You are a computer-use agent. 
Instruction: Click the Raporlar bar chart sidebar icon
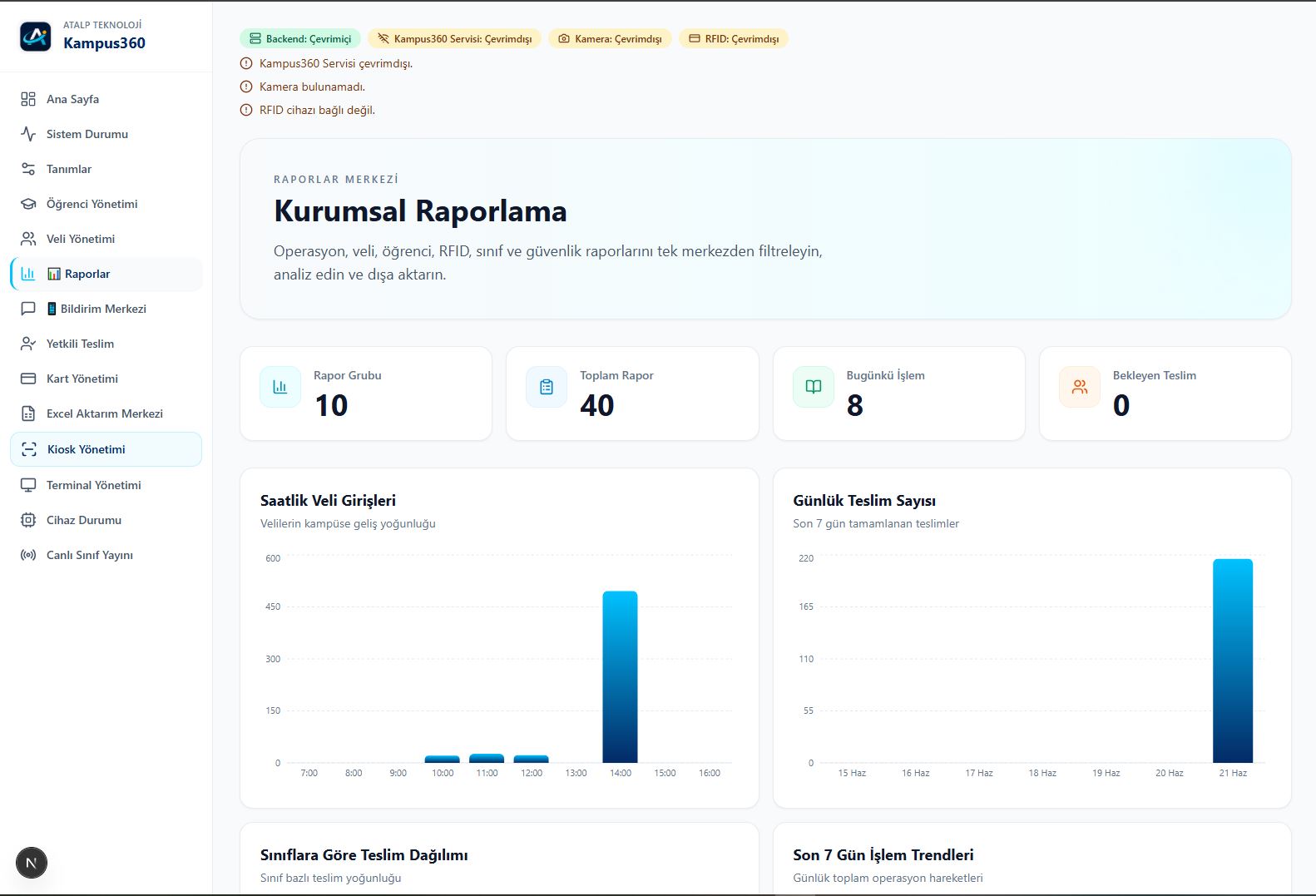(28, 274)
